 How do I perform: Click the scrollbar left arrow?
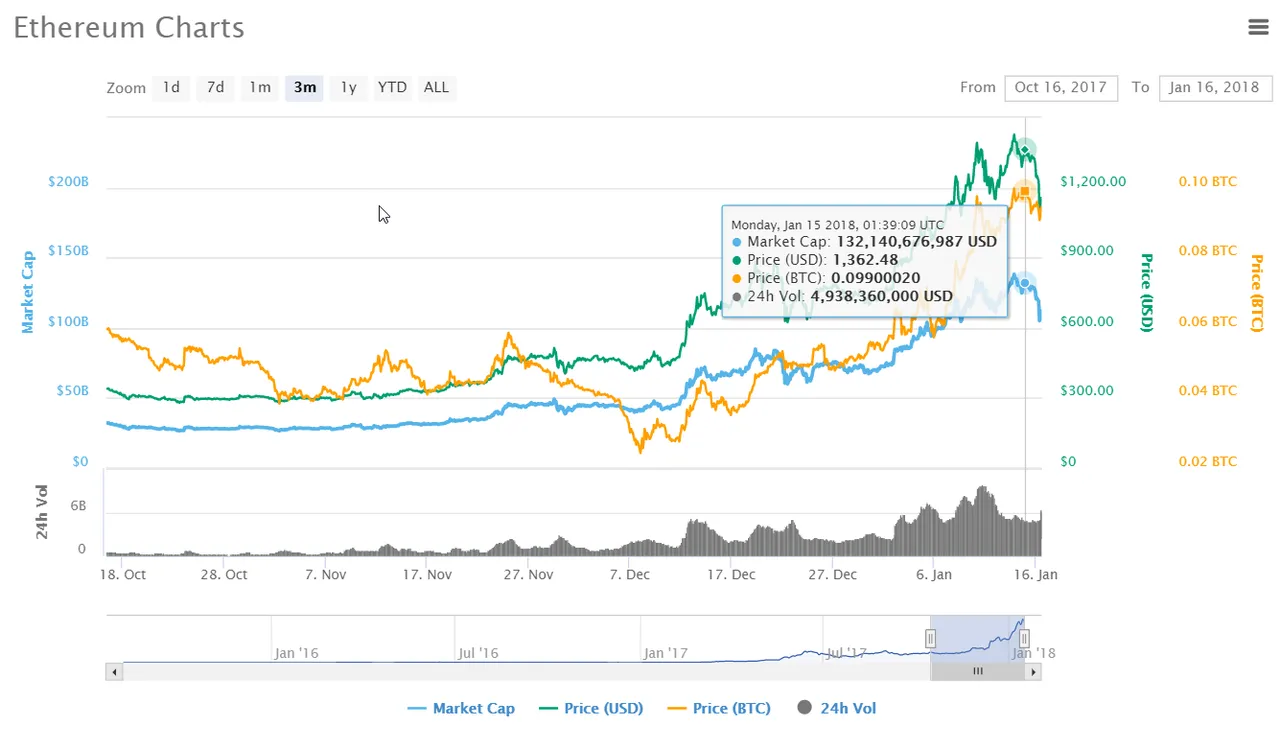pyautogui.click(x=114, y=672)
